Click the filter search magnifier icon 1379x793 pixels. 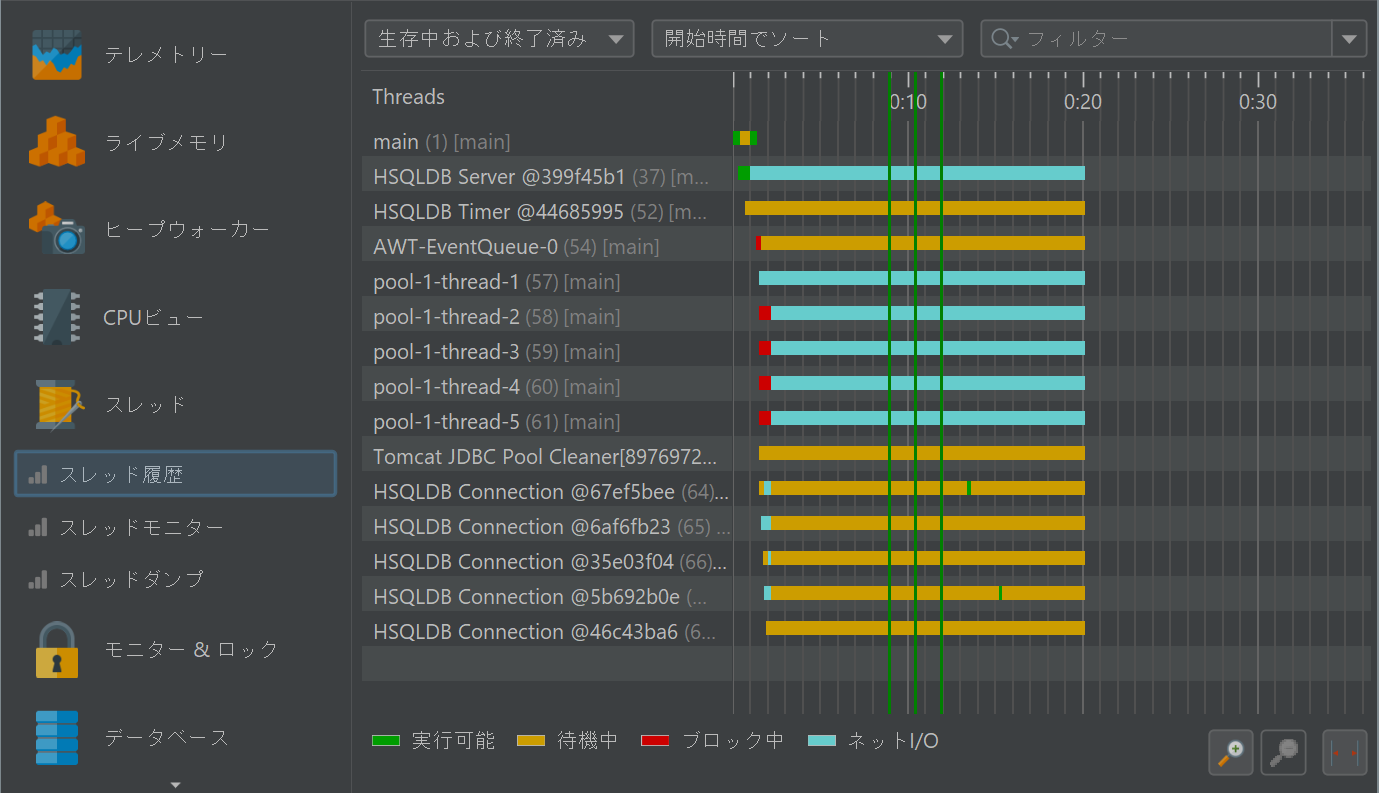tap(1002, 39)
